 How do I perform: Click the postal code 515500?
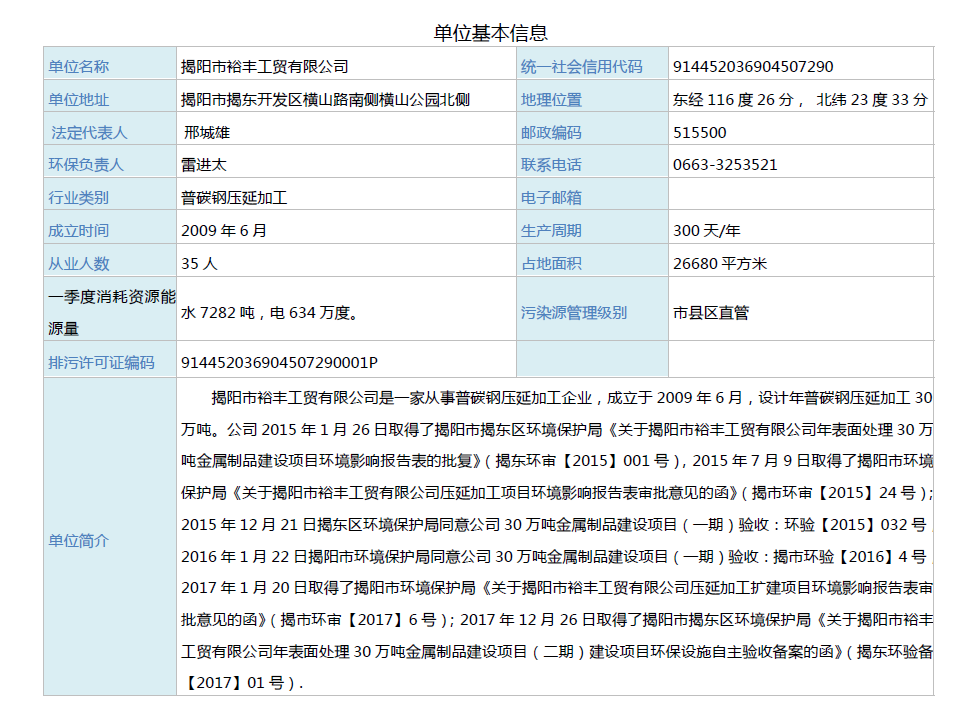point(699,132)
